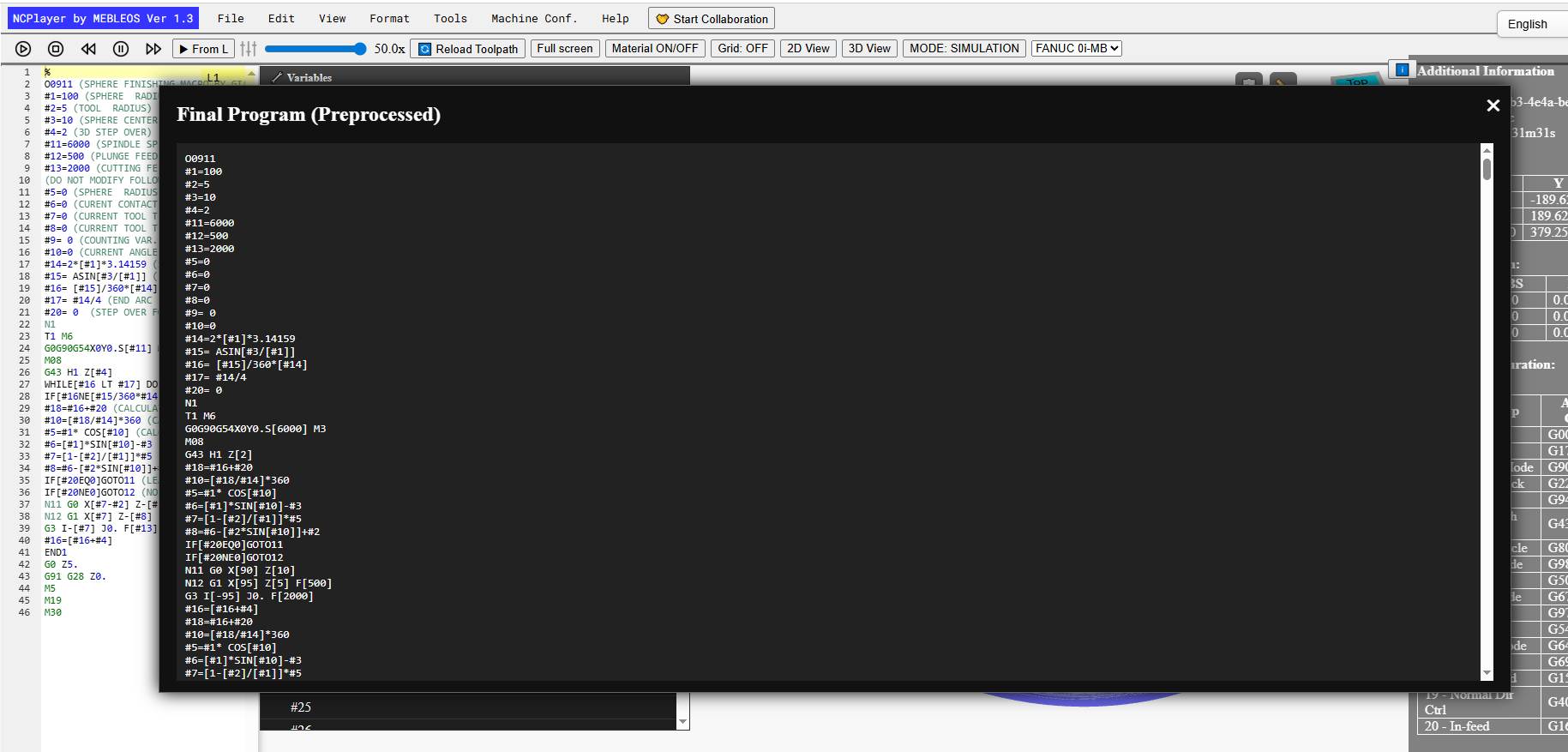This screenshot has width=1568, height=752.
Task: Click the O0911 line in preprocessed program
Action: click(201, 159)
